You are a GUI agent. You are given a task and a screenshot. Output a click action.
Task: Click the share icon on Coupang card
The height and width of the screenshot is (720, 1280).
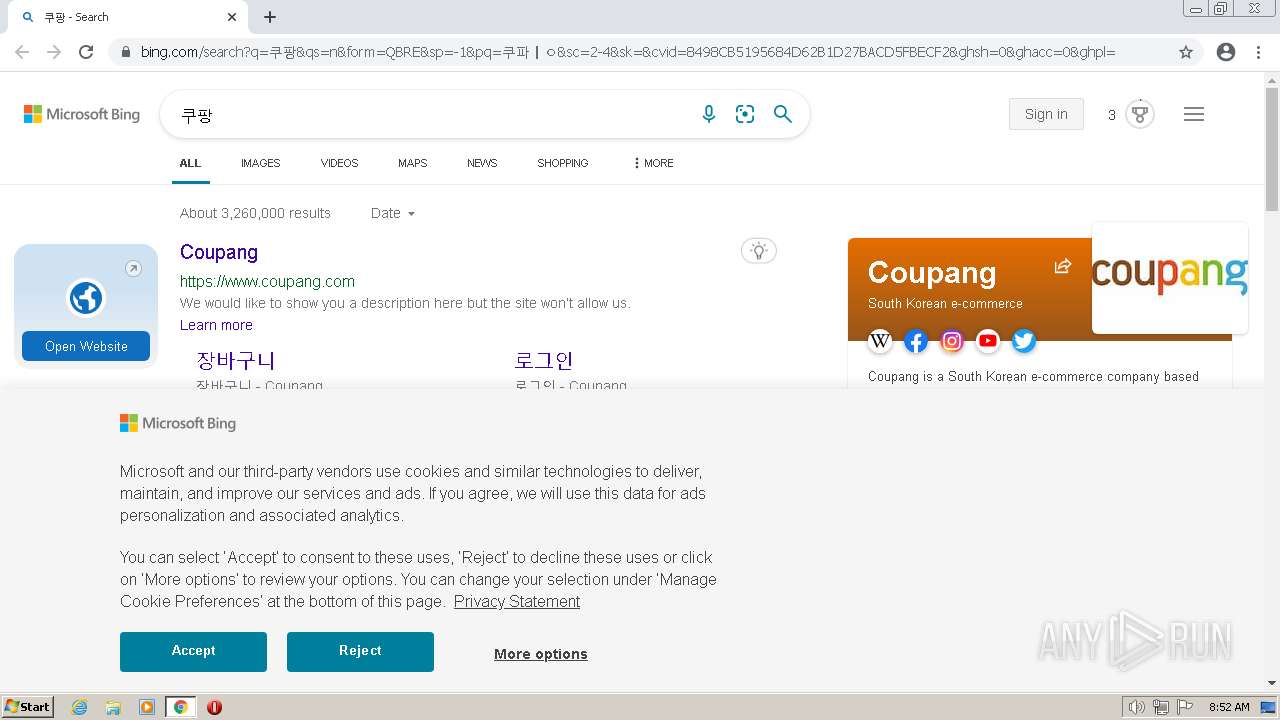[1063, 266]
